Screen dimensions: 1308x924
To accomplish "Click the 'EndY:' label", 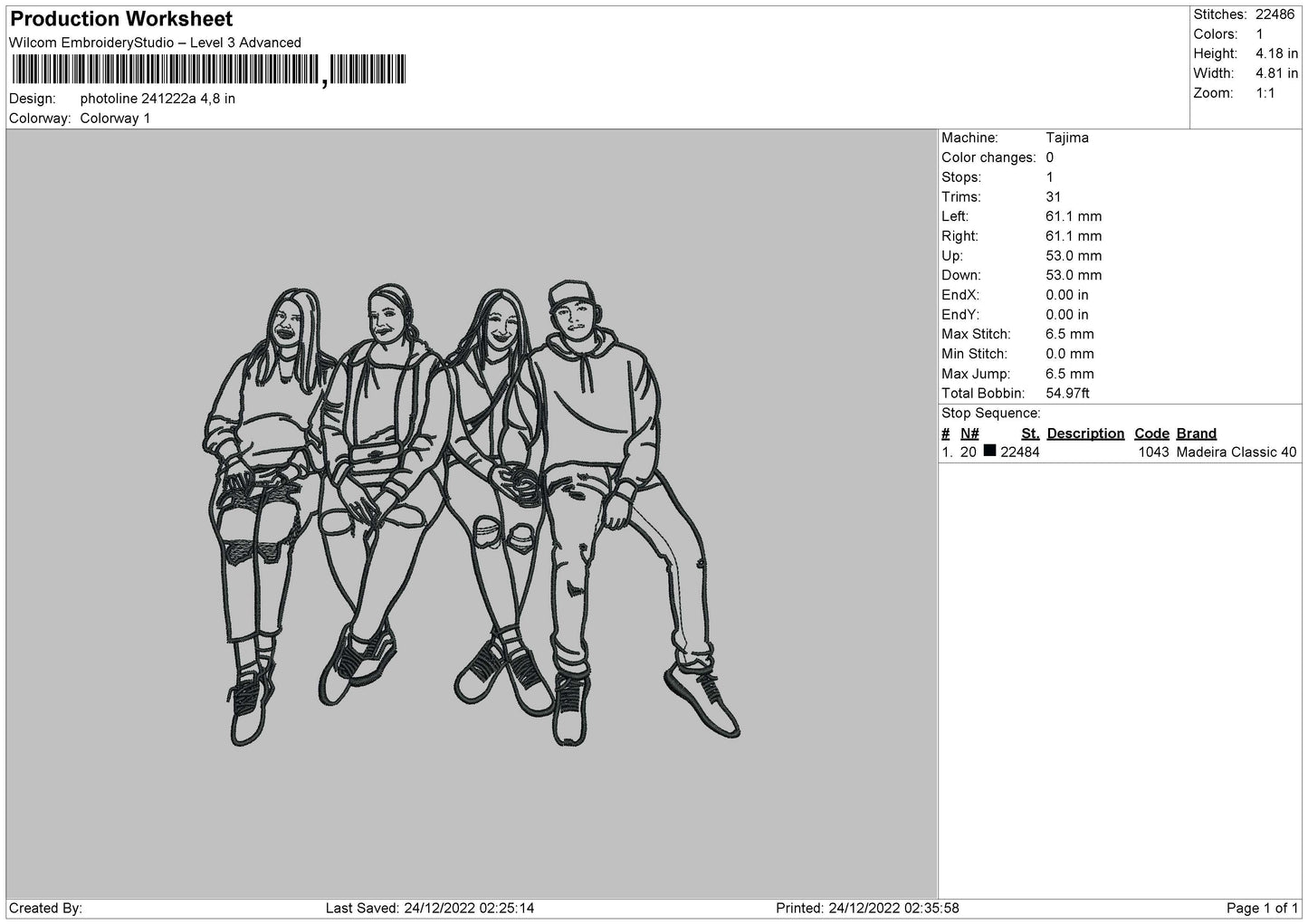I will [x=960, y=315].
